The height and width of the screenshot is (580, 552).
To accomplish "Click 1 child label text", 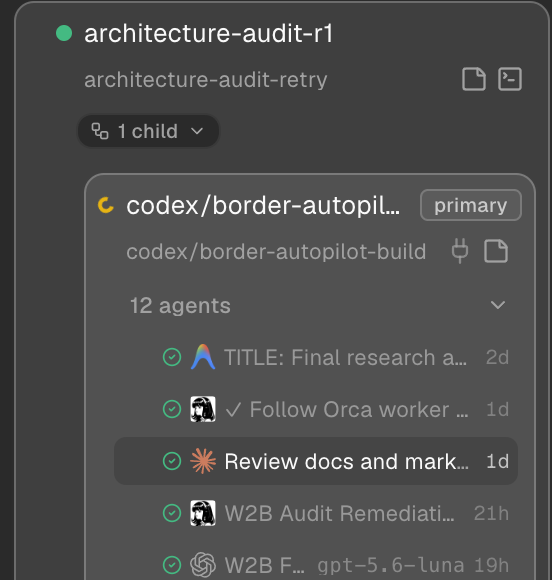I will pyautogui.click(x=148, y=131).
